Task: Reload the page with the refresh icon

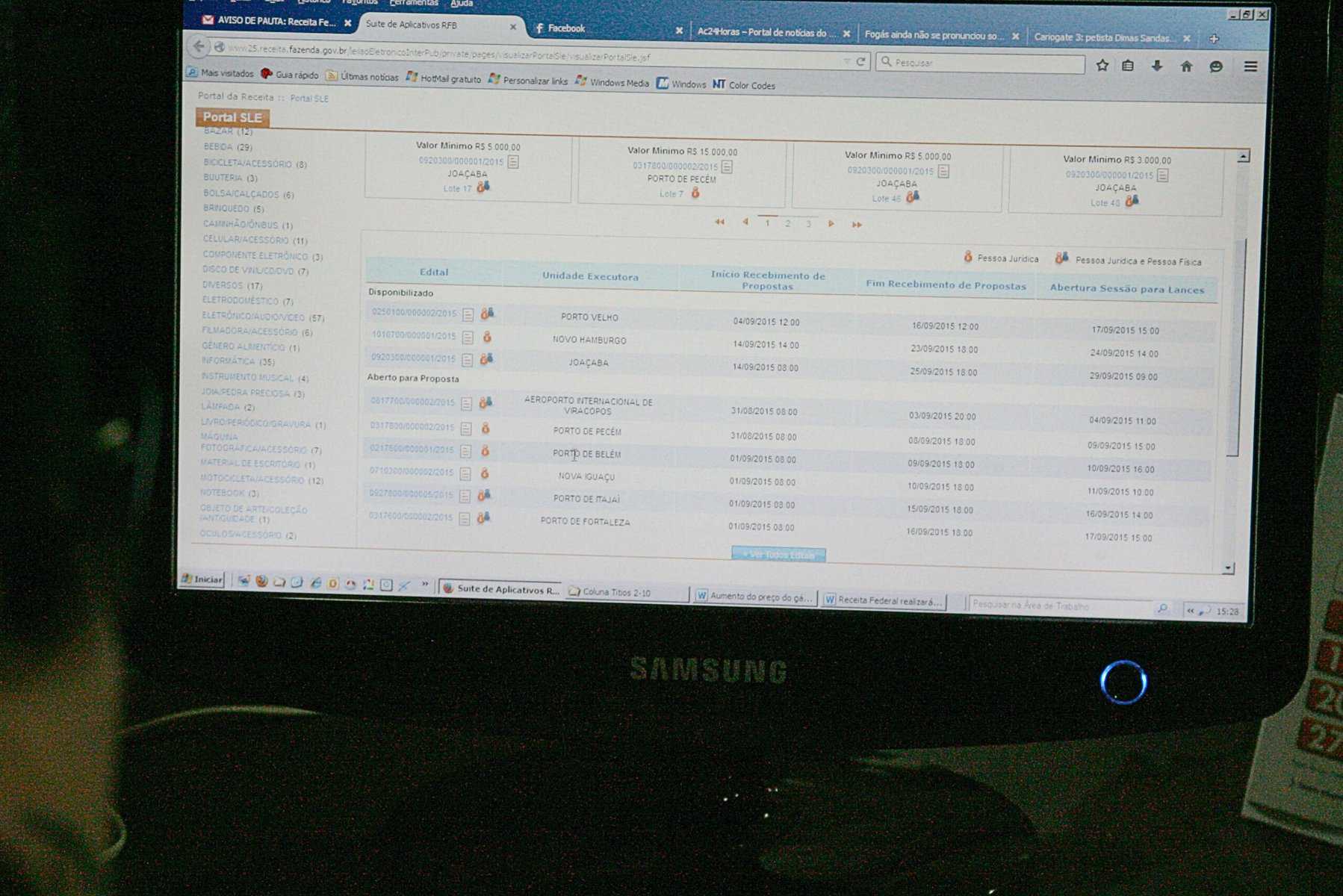Action: point(860,61)
